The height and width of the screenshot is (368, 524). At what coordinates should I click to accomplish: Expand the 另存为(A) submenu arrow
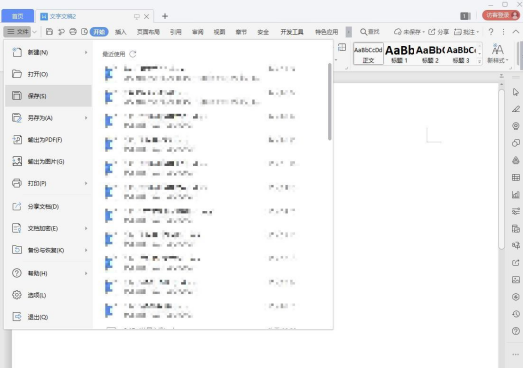point(86,118)
